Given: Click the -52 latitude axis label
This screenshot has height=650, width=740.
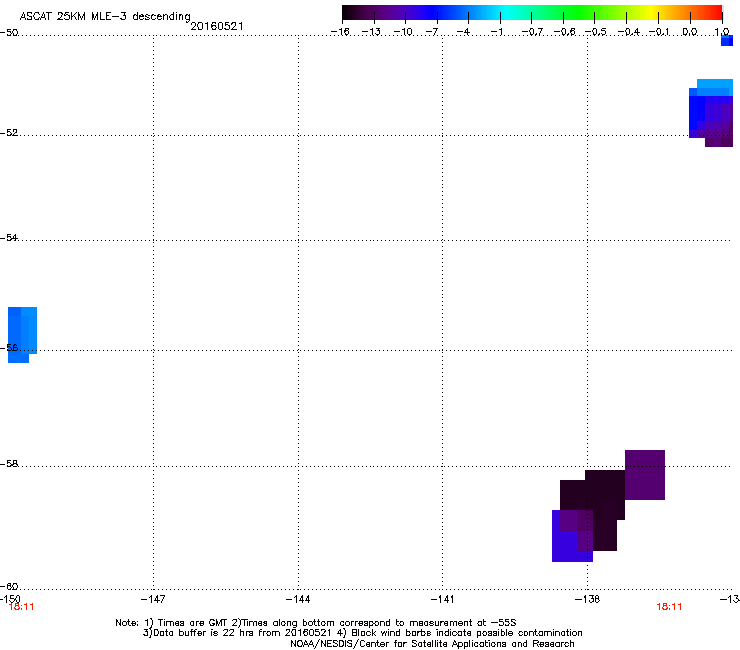Looking at the screenshot, I should (x=9, y=133).
